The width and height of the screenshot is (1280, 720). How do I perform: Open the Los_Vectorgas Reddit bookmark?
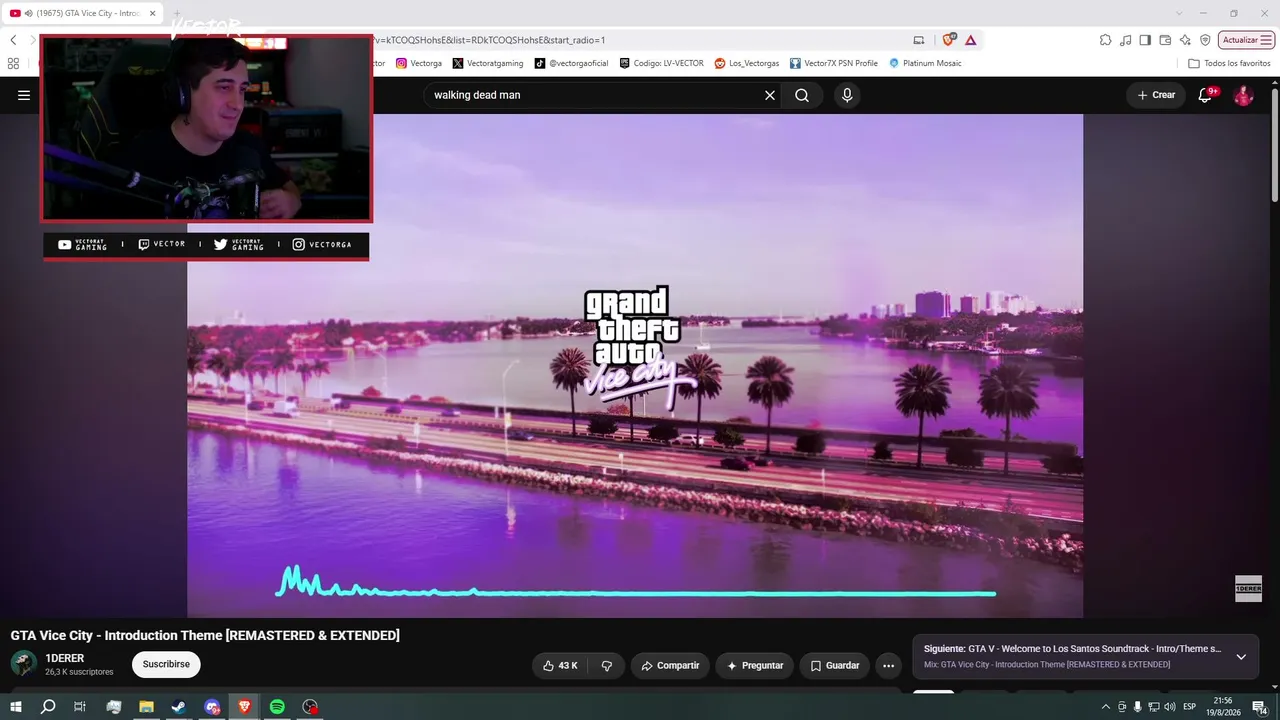pyautogui.click(x=747, y=63)
